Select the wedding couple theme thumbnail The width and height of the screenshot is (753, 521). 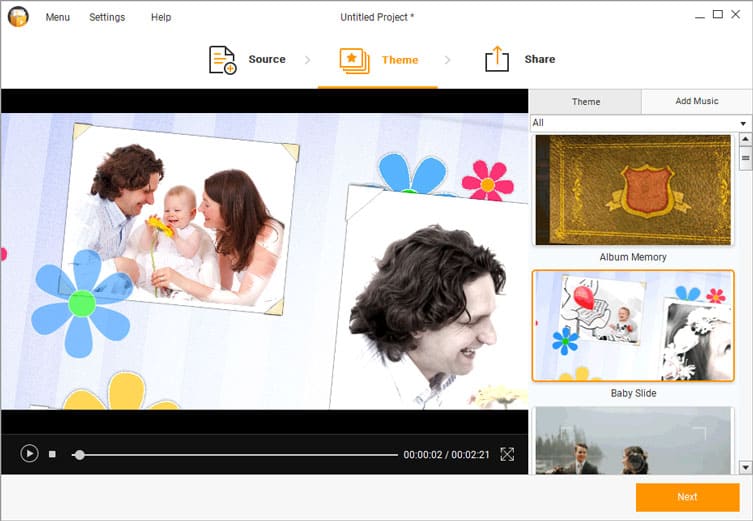(x=633, y=440)
